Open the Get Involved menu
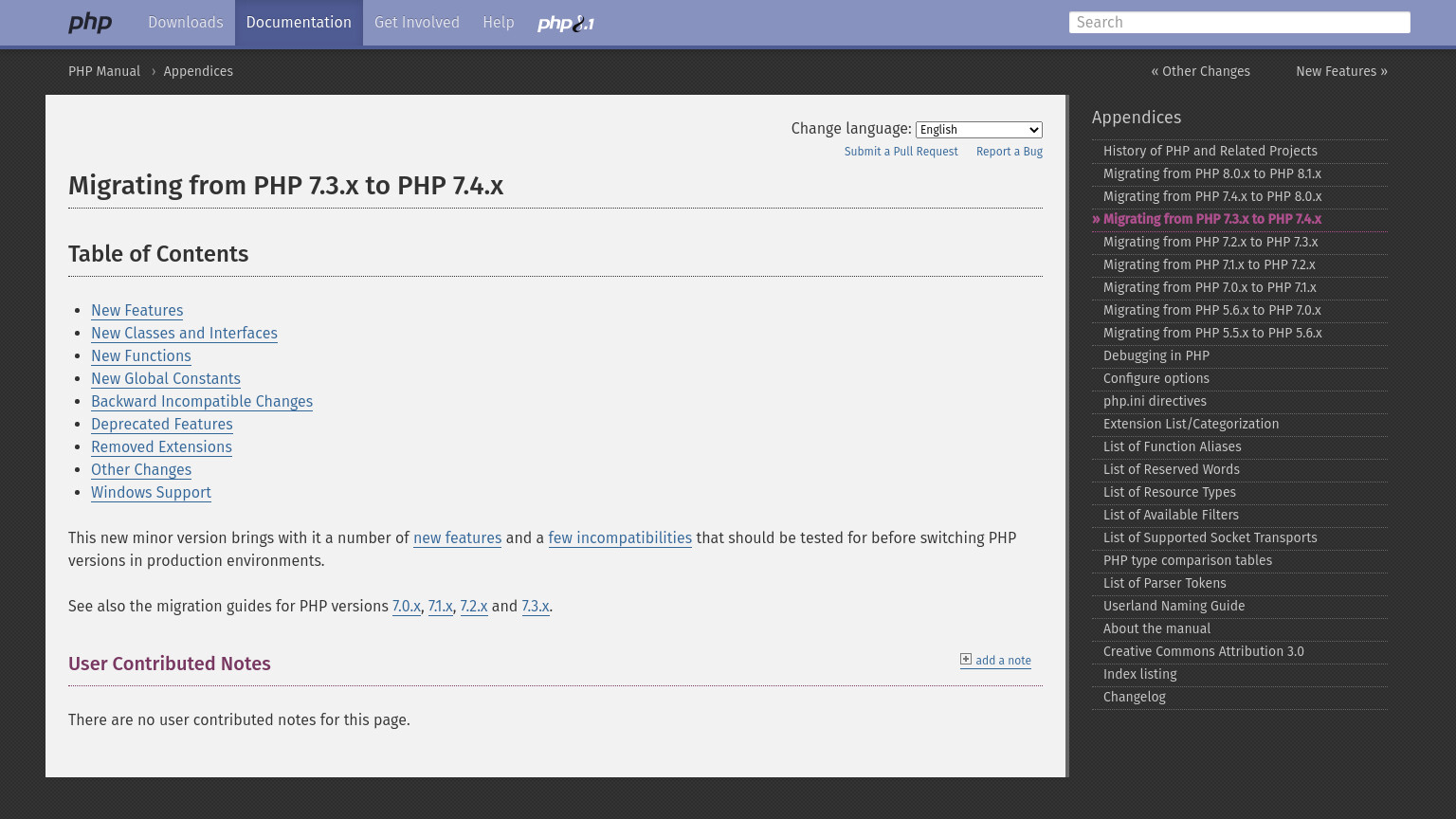Image resolution: width=1456 pixels, height=819 pixels. pos(417,23)
